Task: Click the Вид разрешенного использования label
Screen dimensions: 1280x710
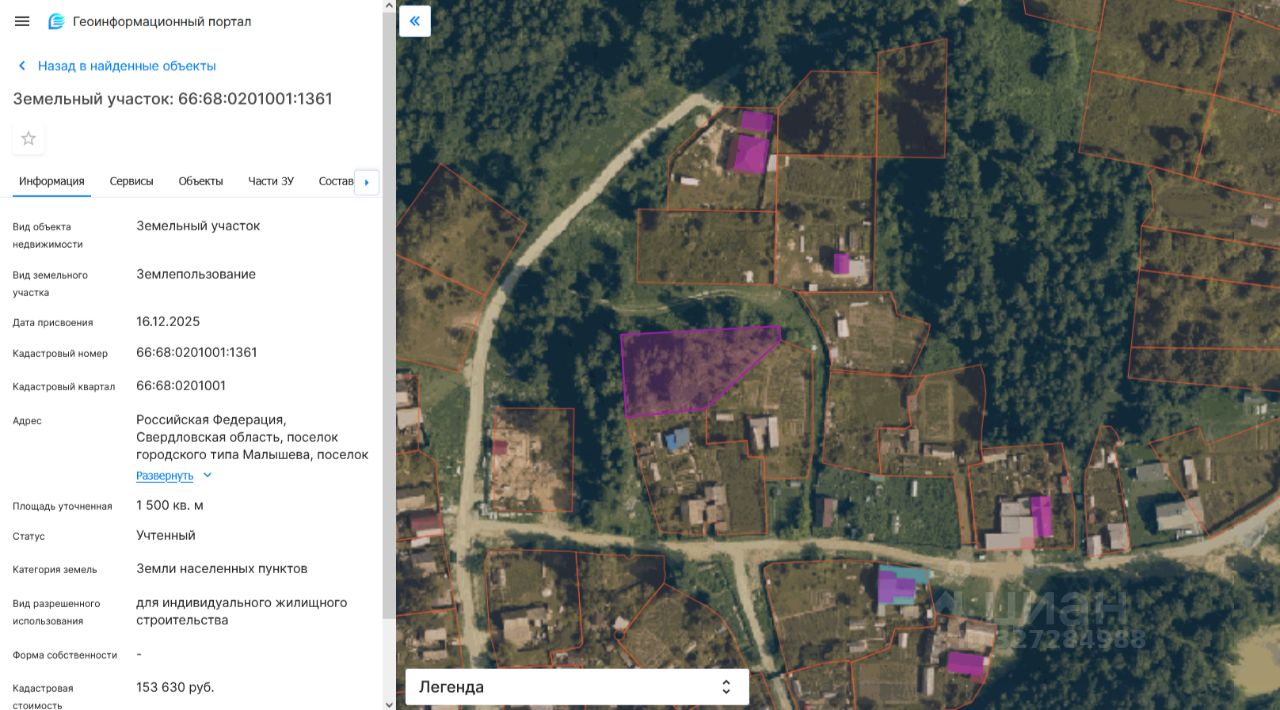Action: 57,612
